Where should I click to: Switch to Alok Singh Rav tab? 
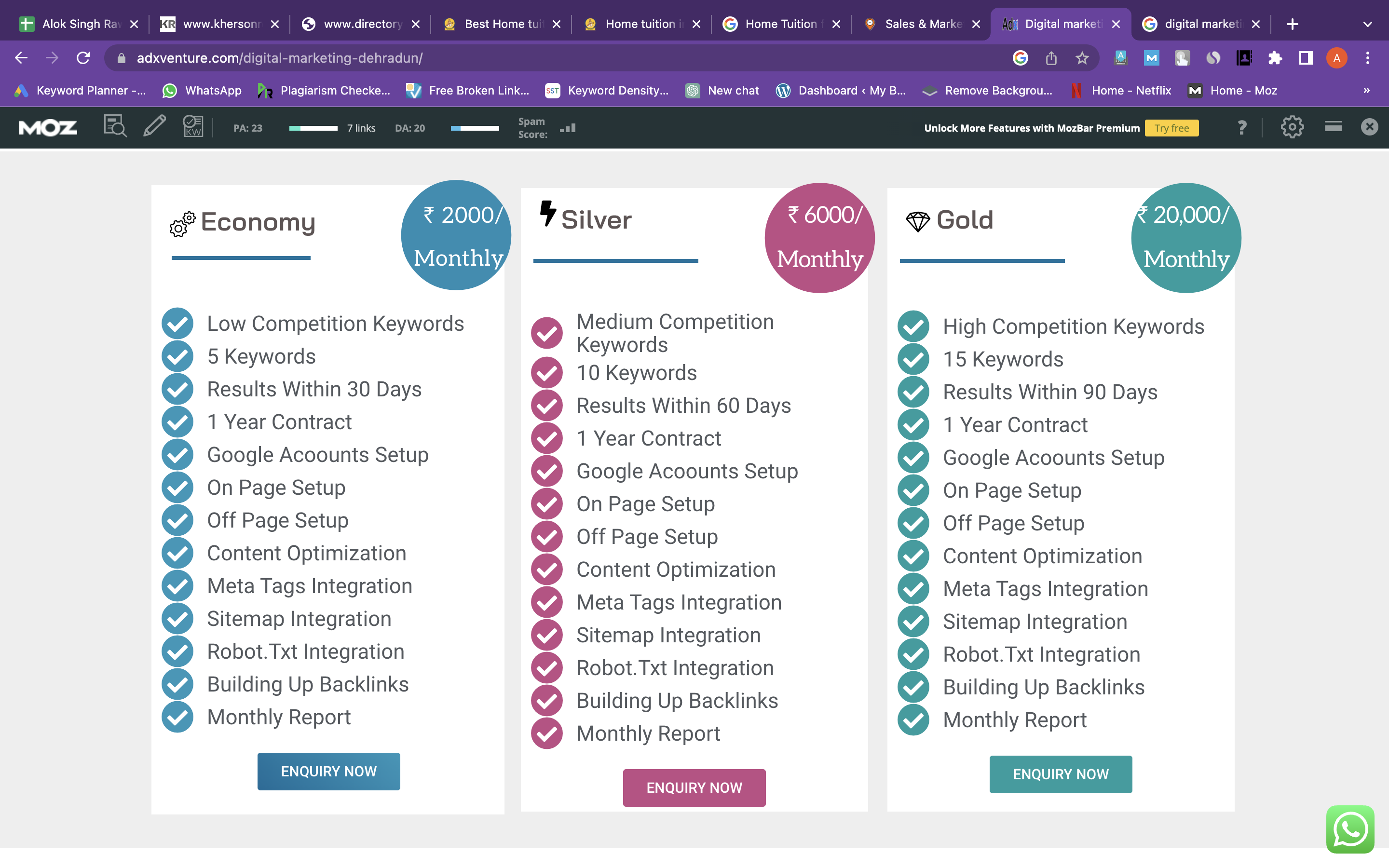79,24
